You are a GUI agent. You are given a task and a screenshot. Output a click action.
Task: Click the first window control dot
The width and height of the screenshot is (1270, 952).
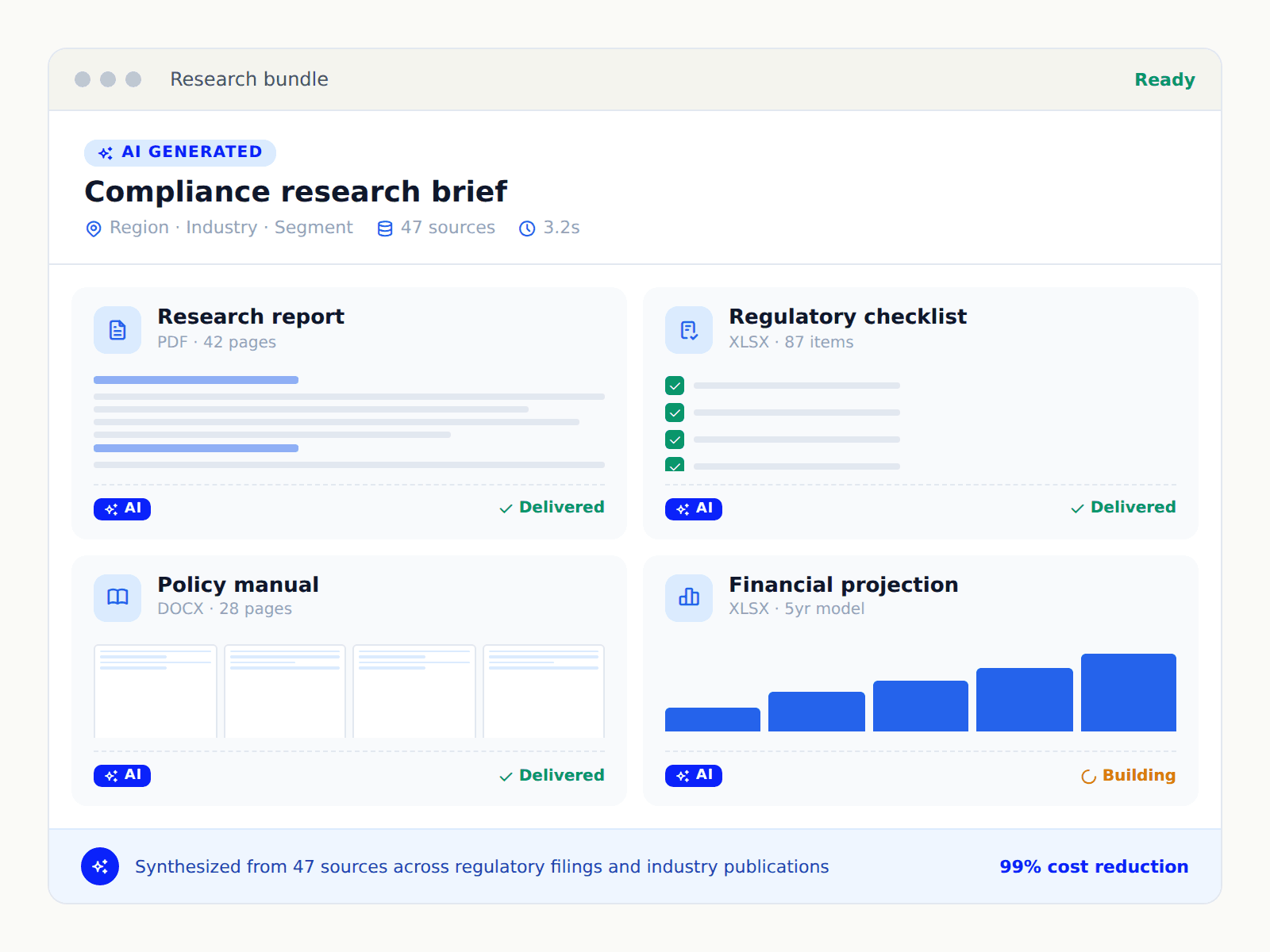(83, 79)
